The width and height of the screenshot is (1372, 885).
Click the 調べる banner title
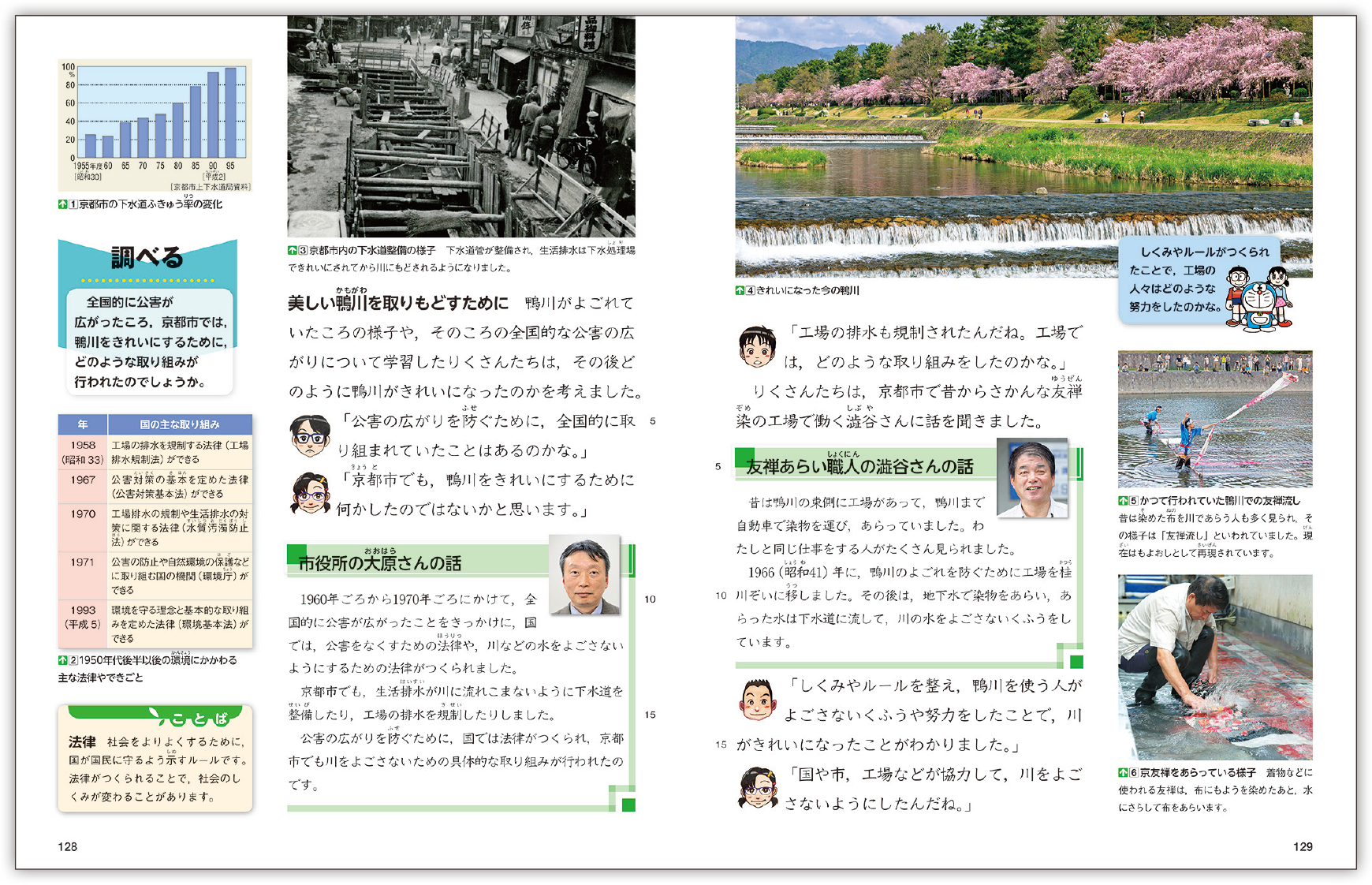pyautogui.click(x=147, y=258)
